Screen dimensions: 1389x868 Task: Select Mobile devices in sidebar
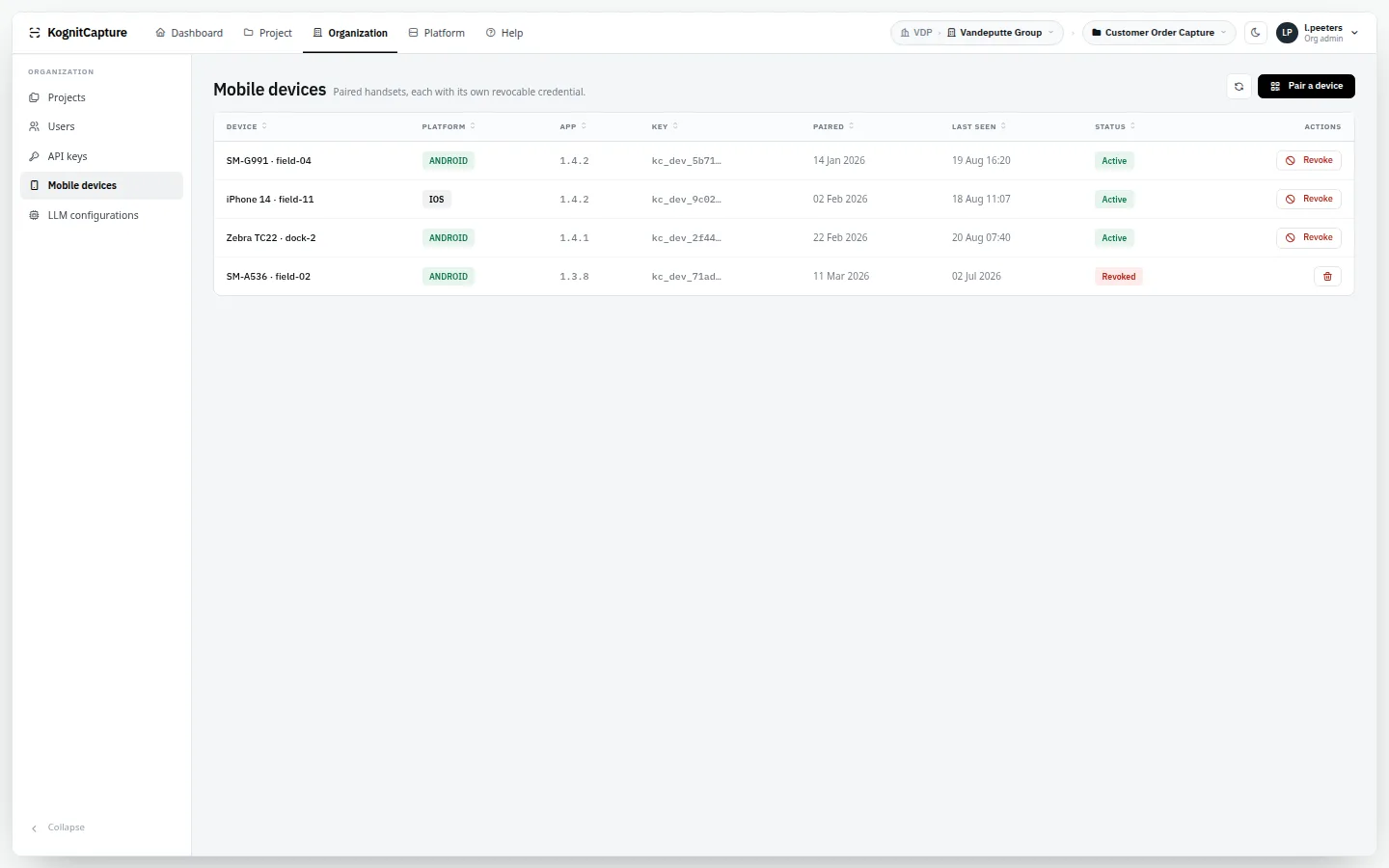coord(101,185)
